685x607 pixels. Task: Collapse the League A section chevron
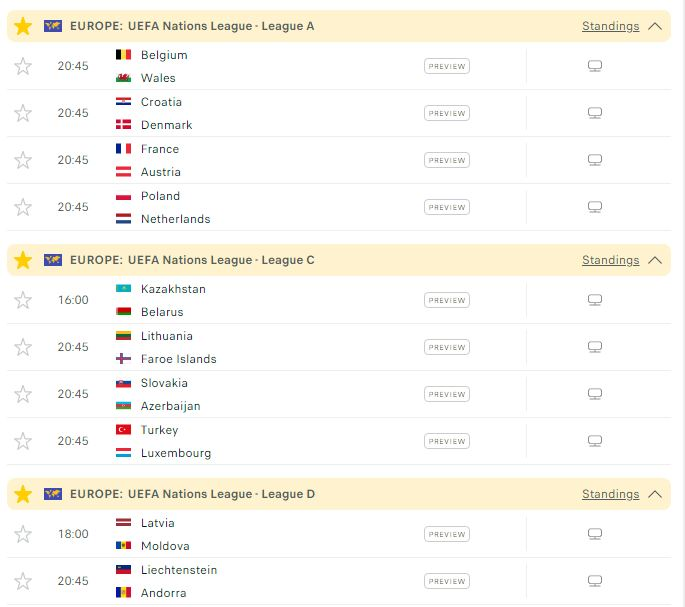tap(655, 26)
